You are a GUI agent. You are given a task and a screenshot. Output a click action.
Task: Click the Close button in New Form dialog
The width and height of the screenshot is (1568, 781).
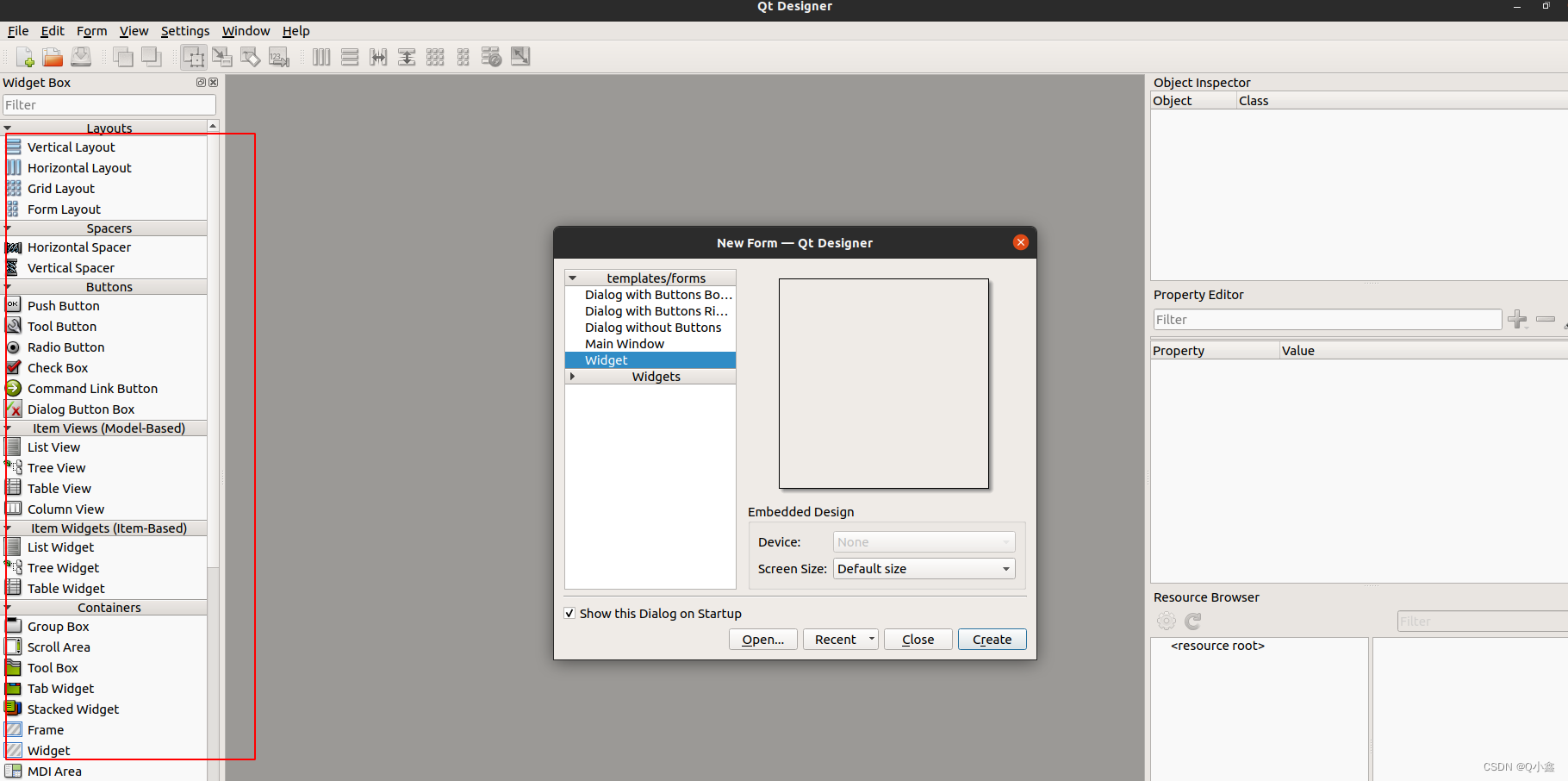pyautogui.click(x=918, y=640)
